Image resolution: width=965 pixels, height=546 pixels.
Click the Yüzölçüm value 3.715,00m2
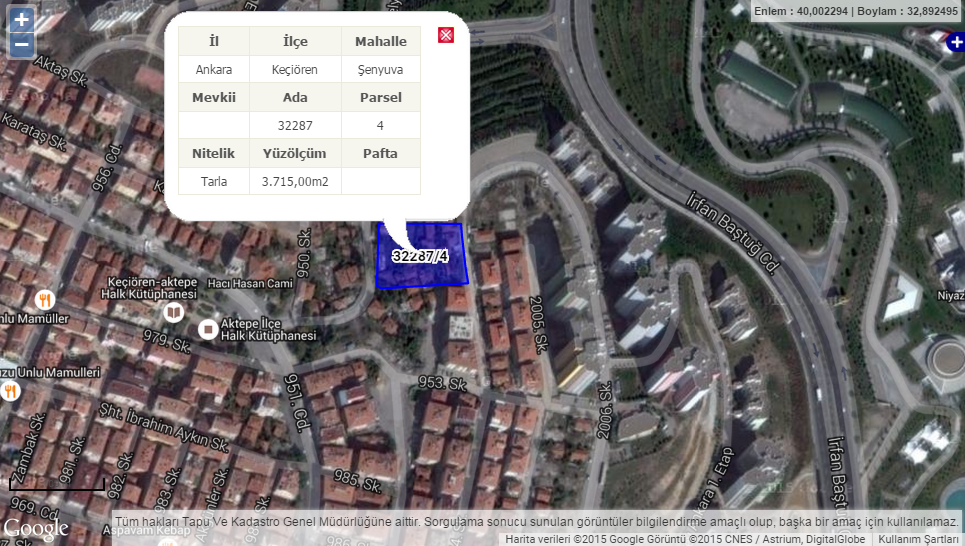[x=295, y=182]
